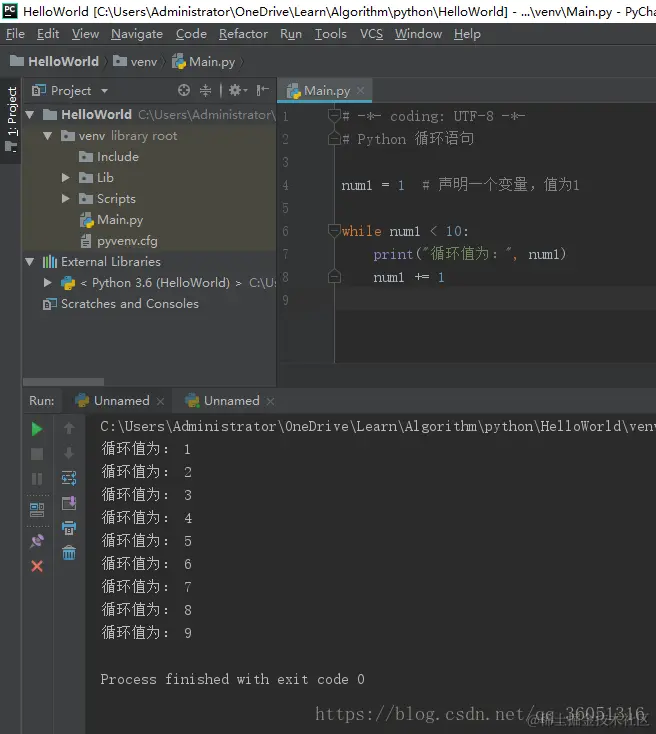
Task: Open the VCS menu
Action: point(371,34)
